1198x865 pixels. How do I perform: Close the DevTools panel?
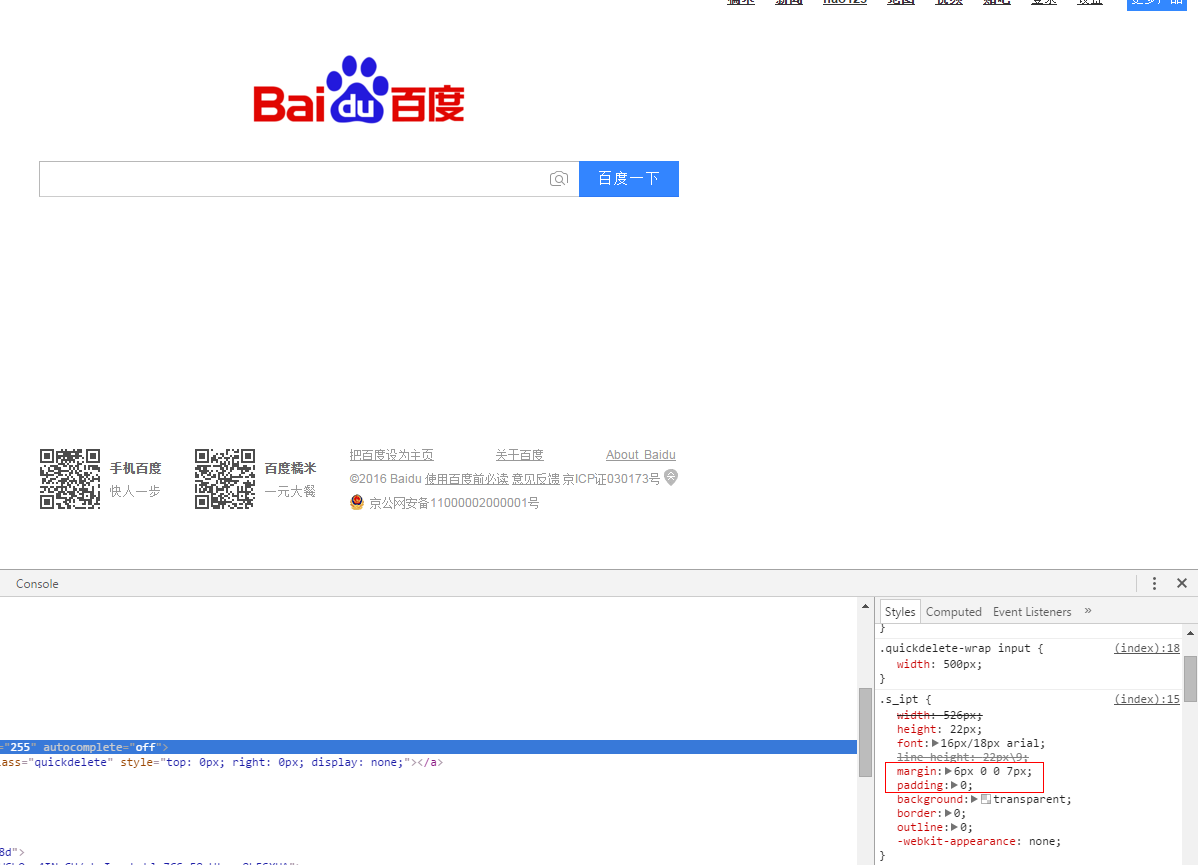click(x=1182, y=583)
